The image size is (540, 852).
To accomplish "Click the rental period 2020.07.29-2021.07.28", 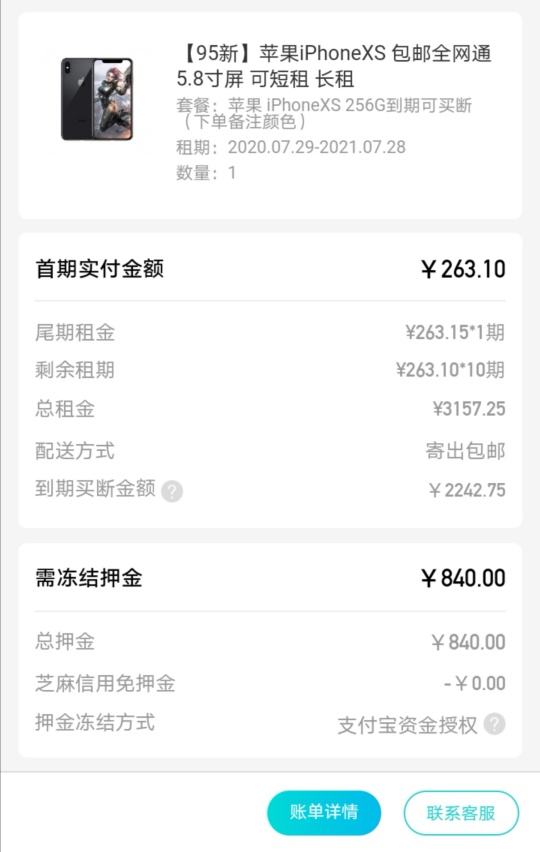I will click(317, 147).
